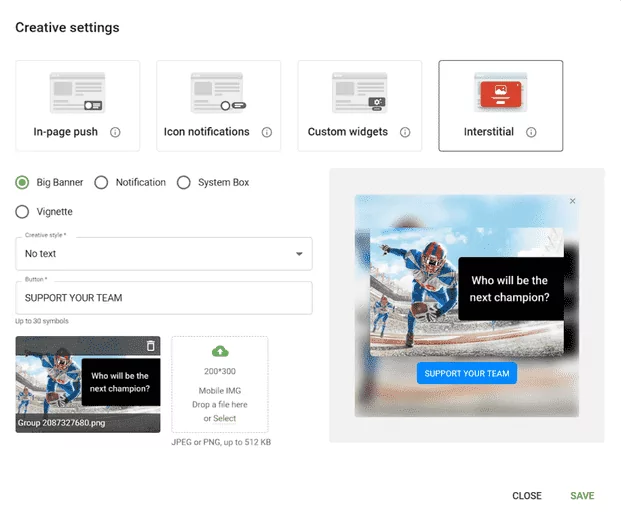Close the banner preview with X icon
Screen dimensions: 621x525
coord(572,201)
